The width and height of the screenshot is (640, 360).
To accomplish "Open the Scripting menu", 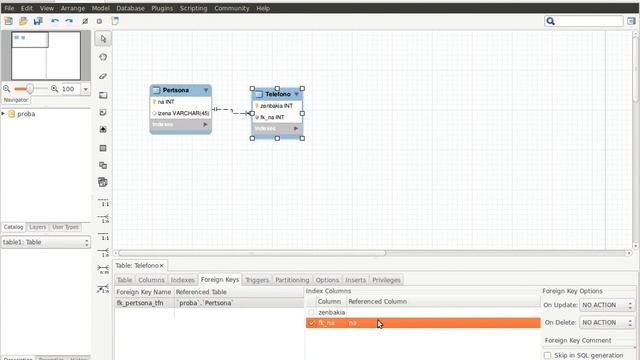I will coord(193,8).
